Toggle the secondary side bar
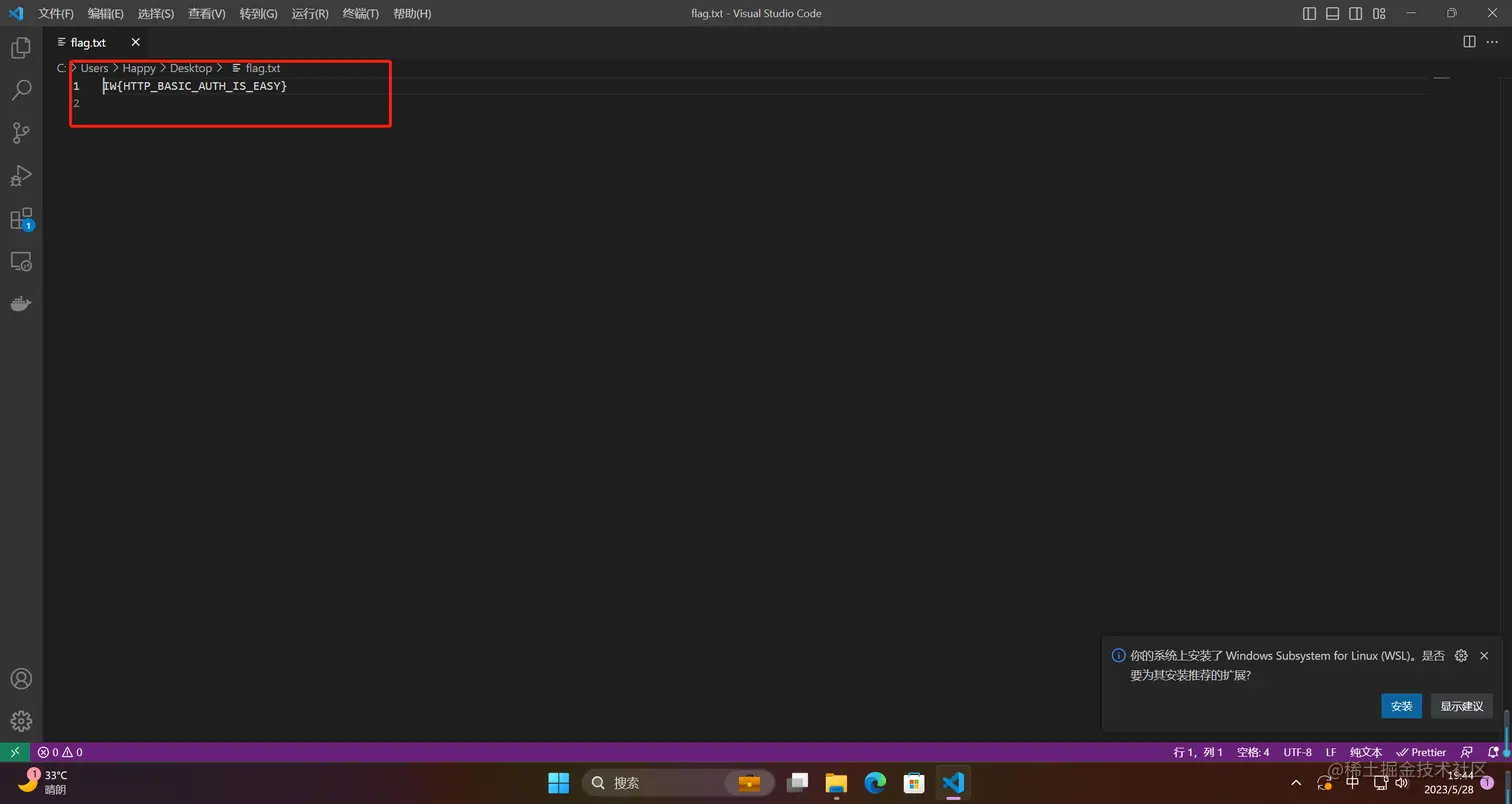 point(1356,13)
